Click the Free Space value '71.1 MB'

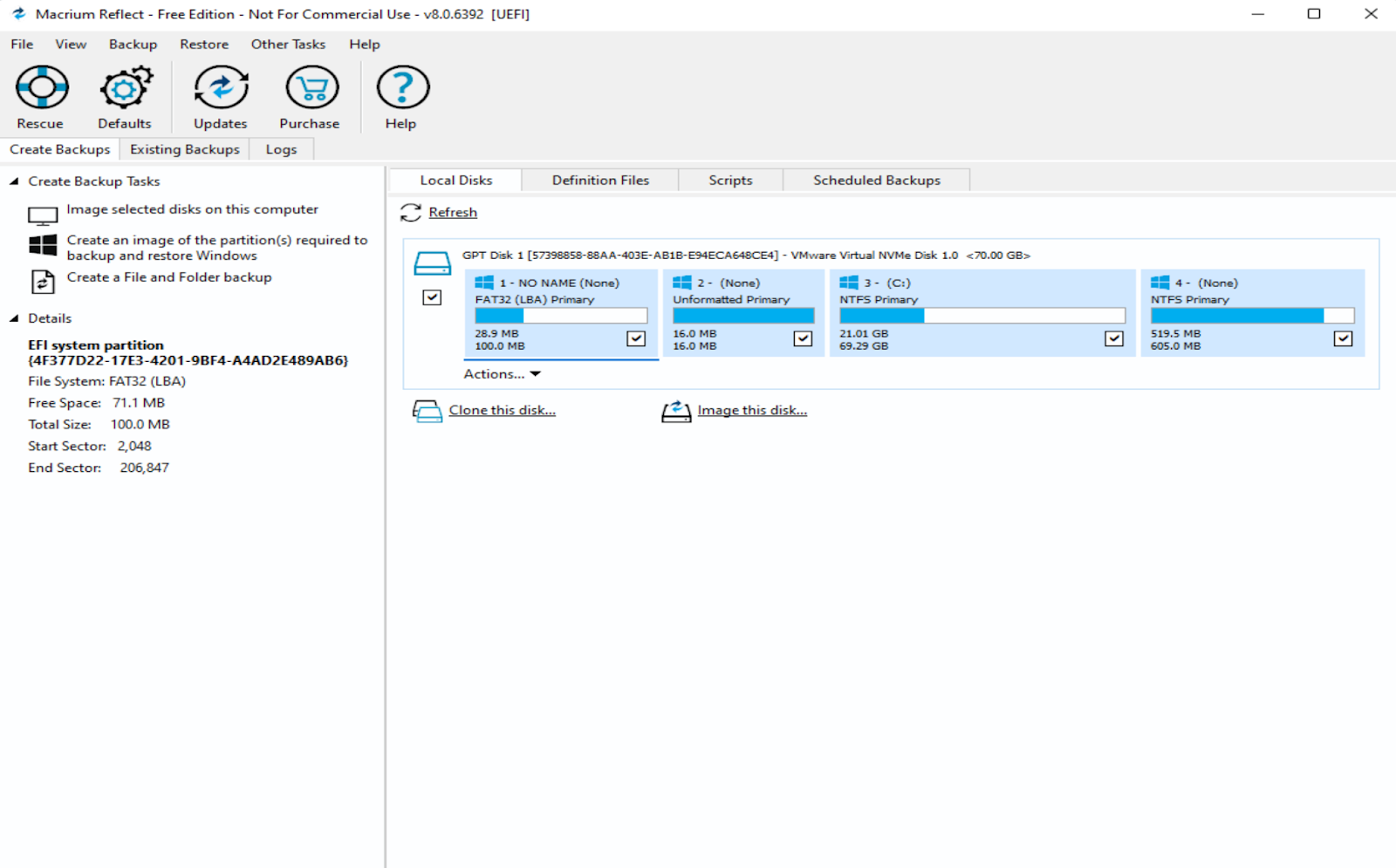[x=139, y=403]
